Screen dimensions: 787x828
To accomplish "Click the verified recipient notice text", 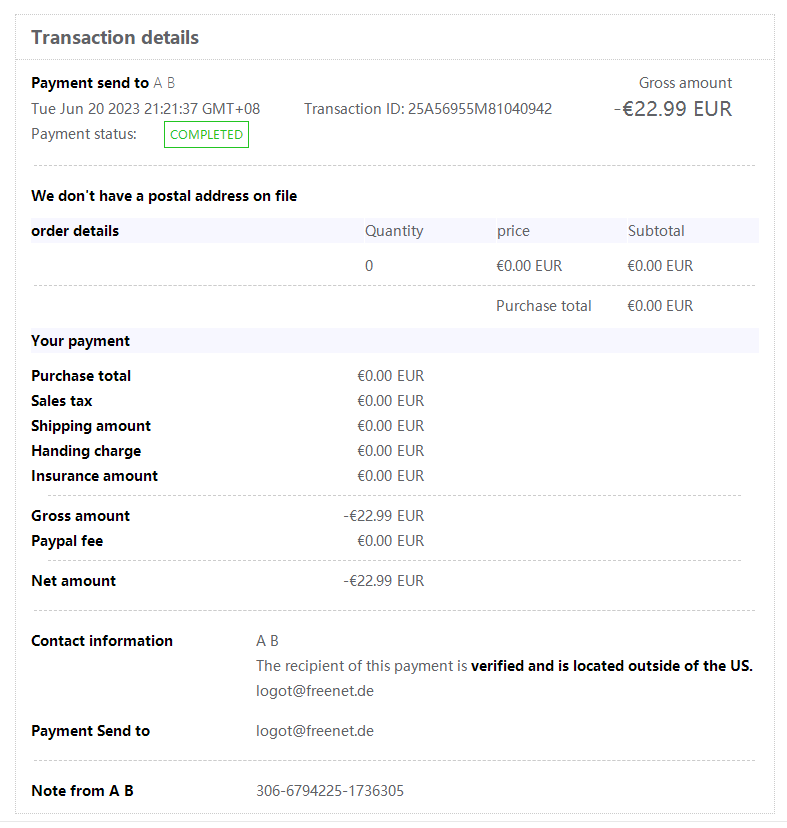I will point(504,666).
